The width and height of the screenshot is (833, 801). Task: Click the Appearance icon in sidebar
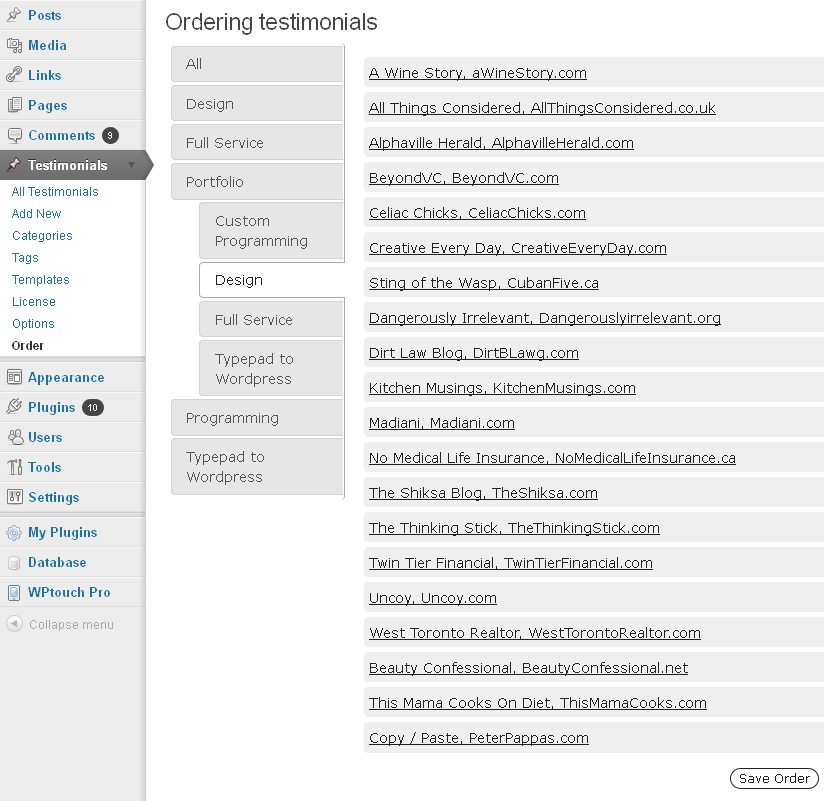click(14, 377)
